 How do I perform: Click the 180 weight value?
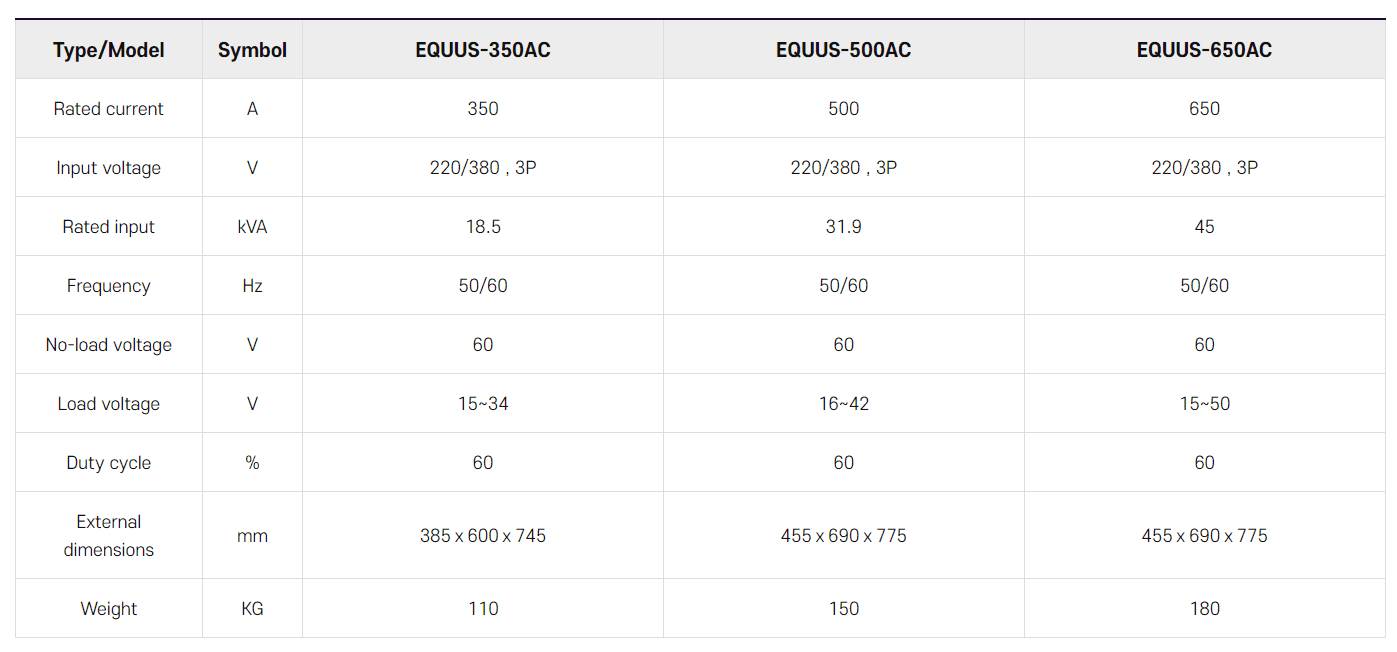pos(1204,609)
